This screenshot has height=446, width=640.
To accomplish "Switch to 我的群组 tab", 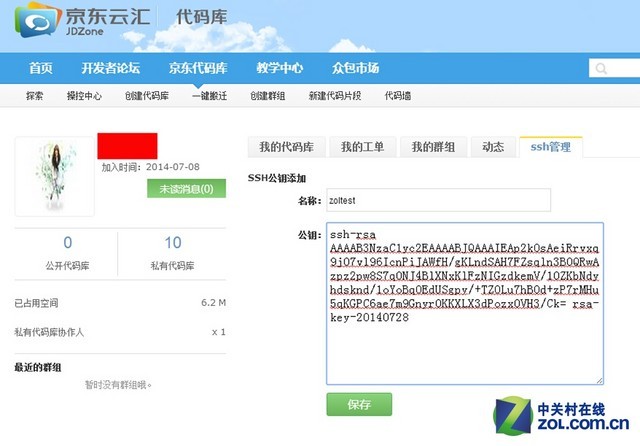I will pos(433,147).
